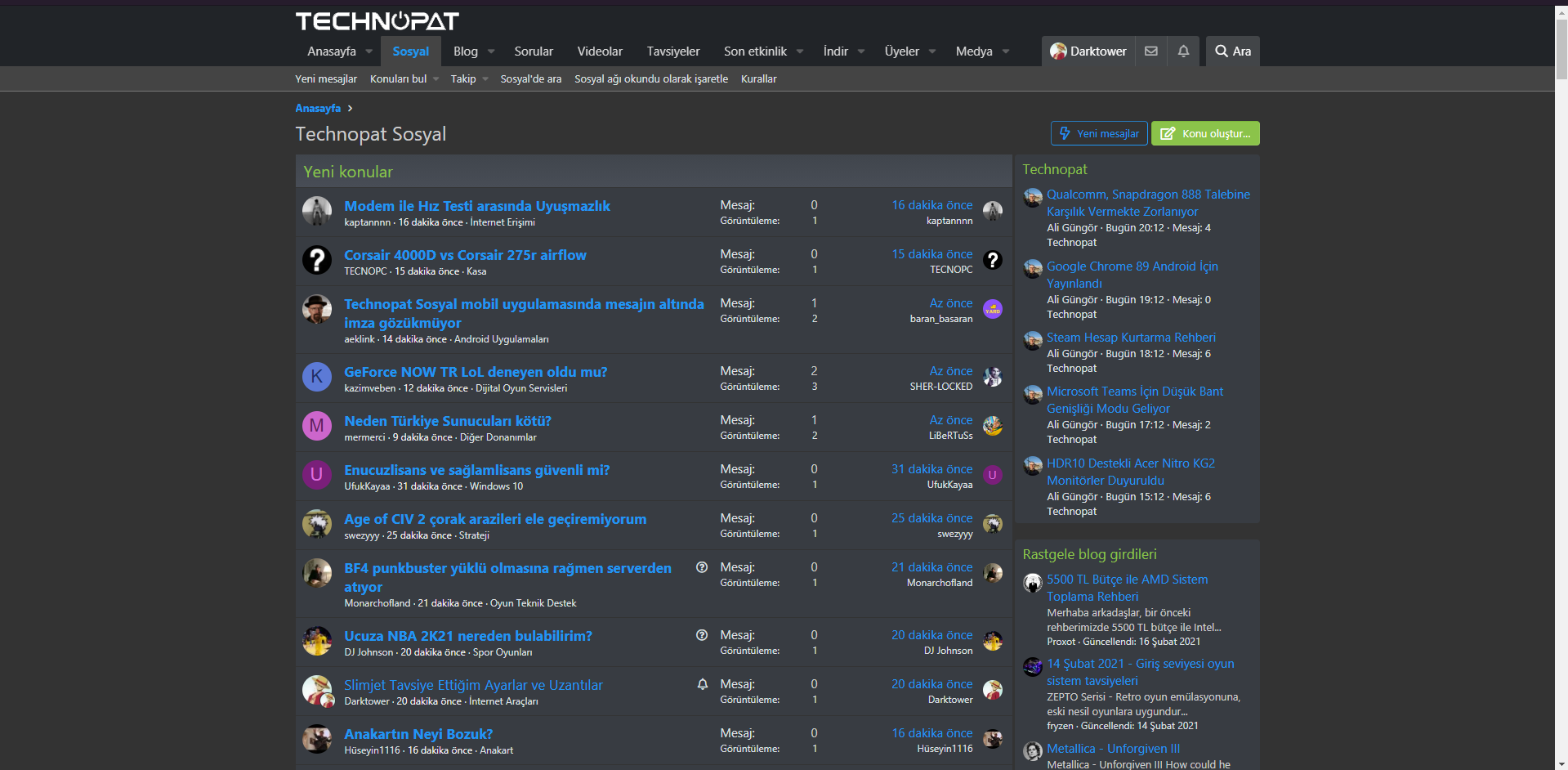Open the GeForce NOW TR LoL thread
Viewport: 1568px width, 770px height.
click(x=475, y=371)
